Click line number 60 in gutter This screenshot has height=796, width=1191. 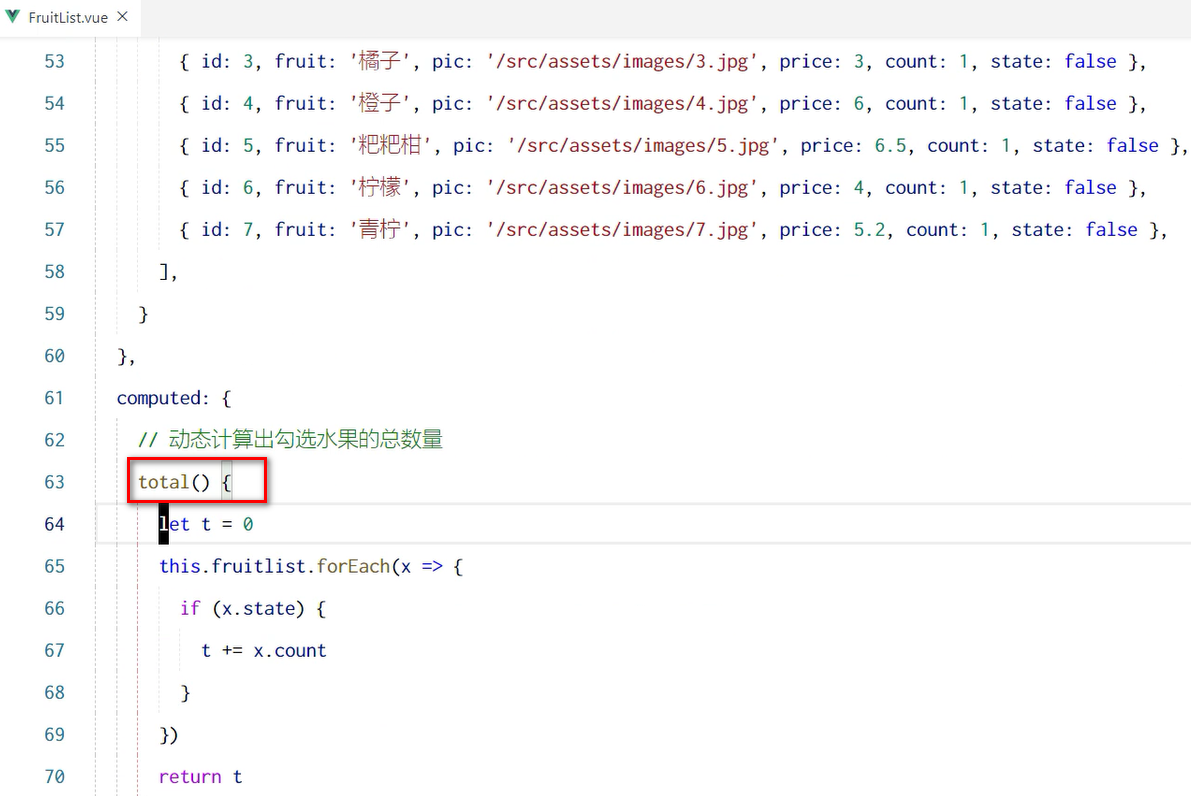click(55, 356)
